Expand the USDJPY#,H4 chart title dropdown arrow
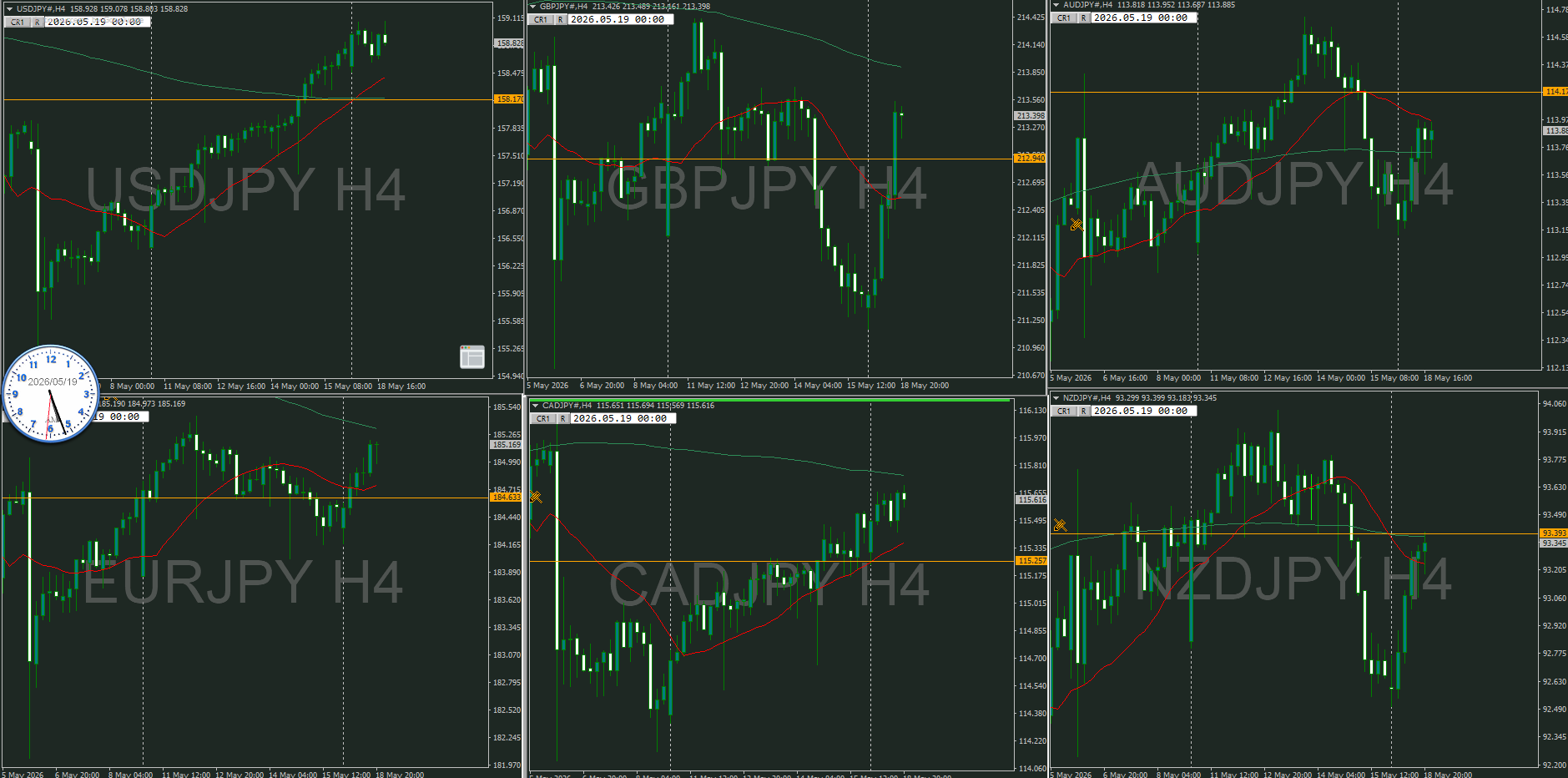The image size is (1568, 778). coord(9,9)
